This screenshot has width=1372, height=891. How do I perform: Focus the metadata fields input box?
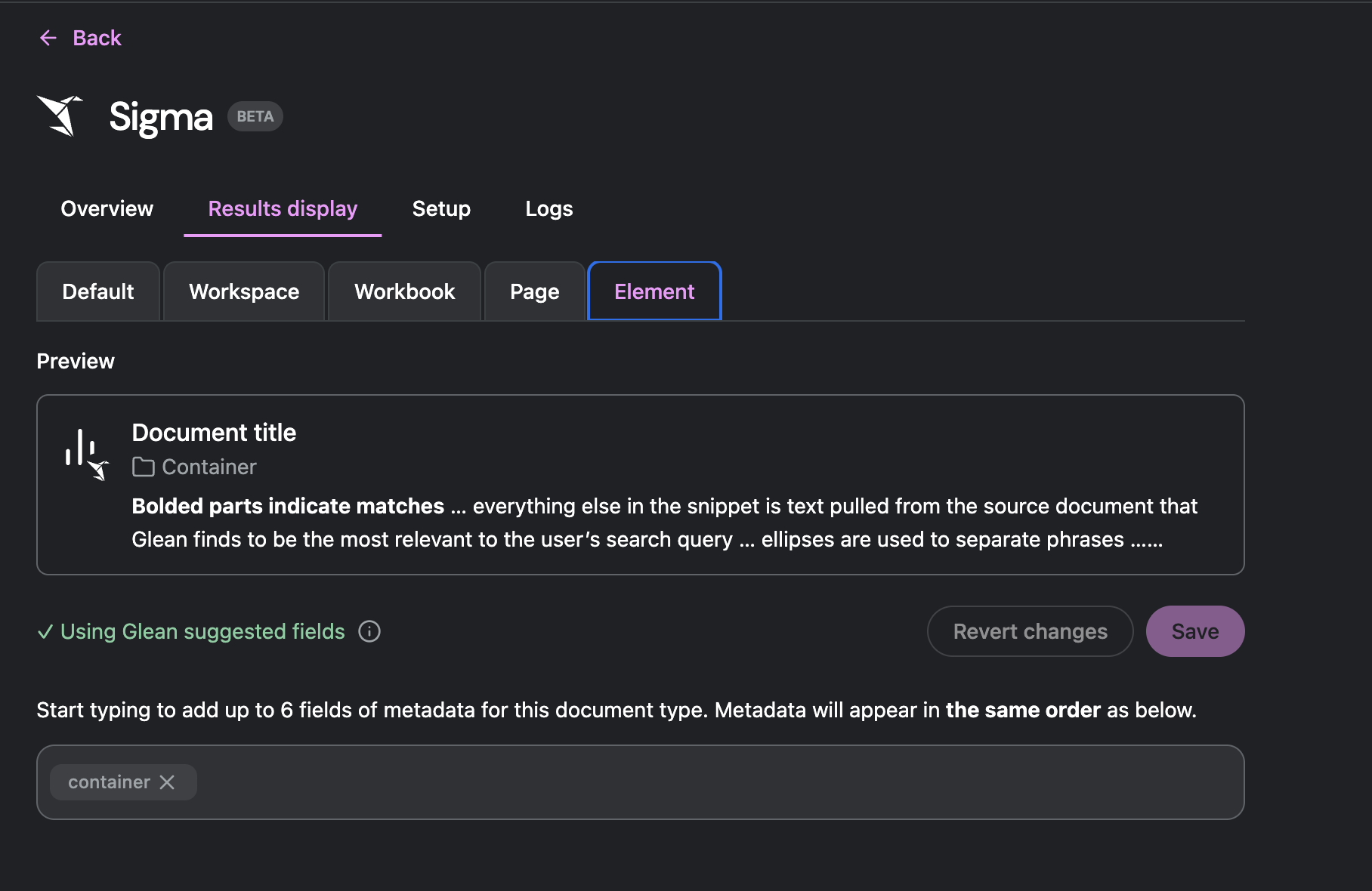641,782
